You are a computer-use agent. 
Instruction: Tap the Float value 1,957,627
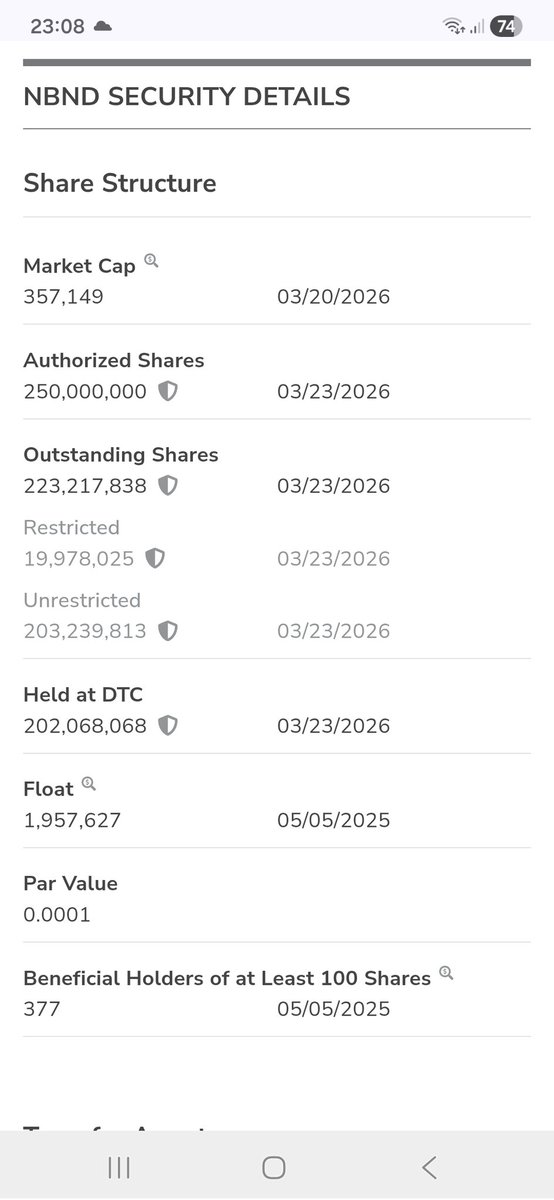(x=72, y=821)
